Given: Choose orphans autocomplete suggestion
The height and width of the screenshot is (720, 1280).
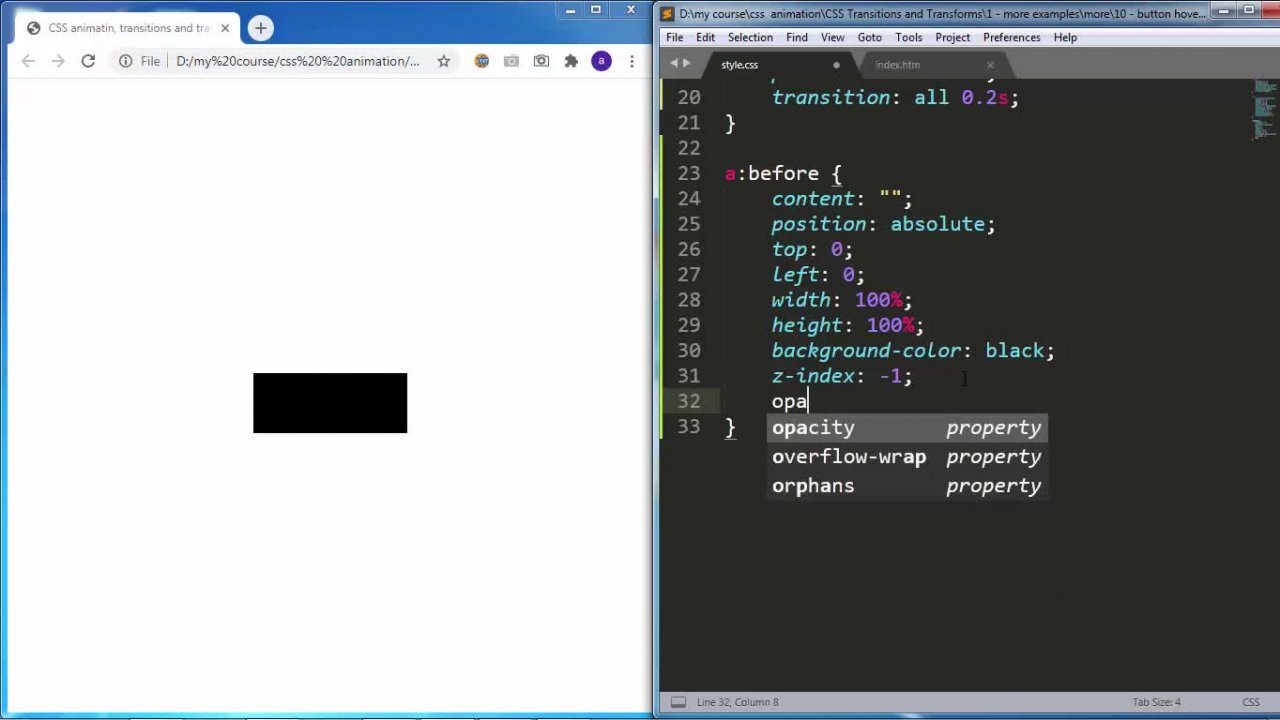Looking at the screenshot, I should coord(907,486).
